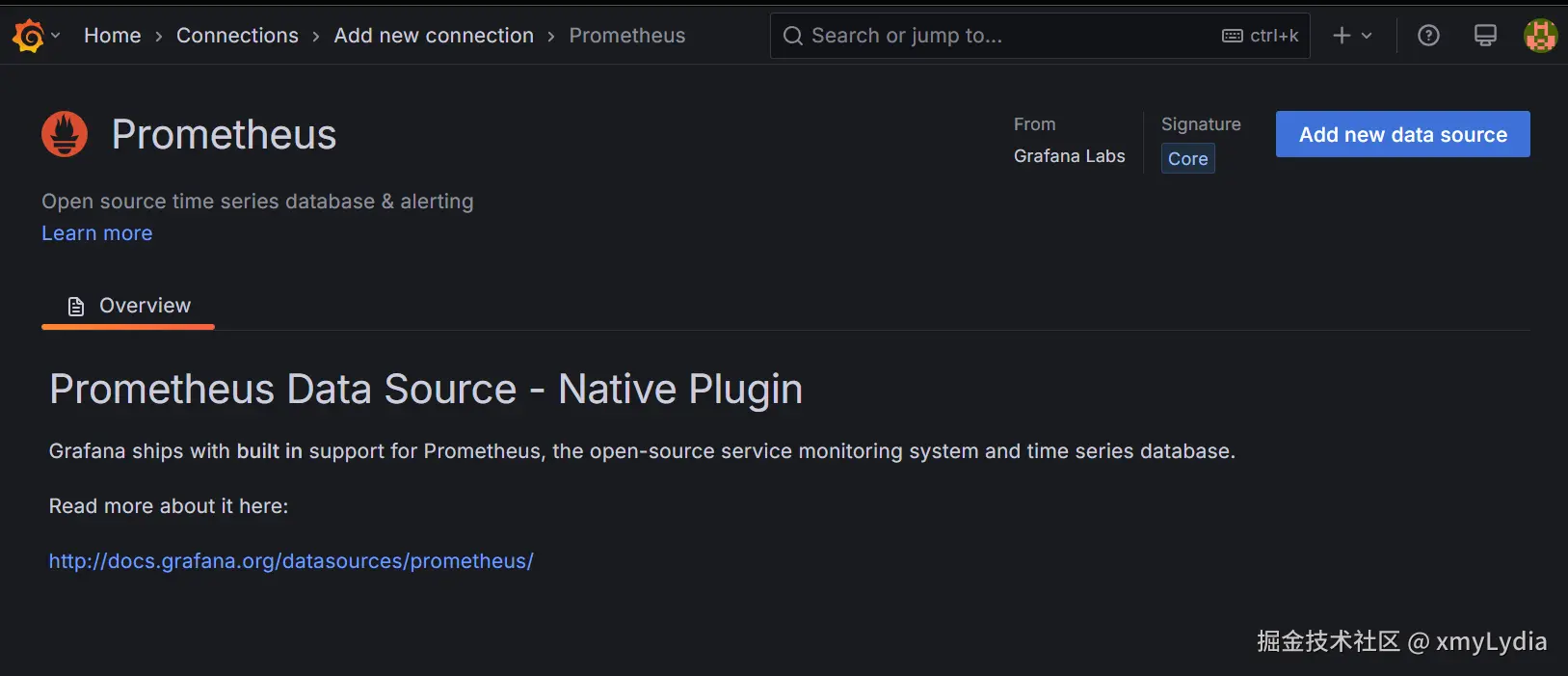Go to Home breadcrumb
The image size is (1568, 676).
pos(112,36)
